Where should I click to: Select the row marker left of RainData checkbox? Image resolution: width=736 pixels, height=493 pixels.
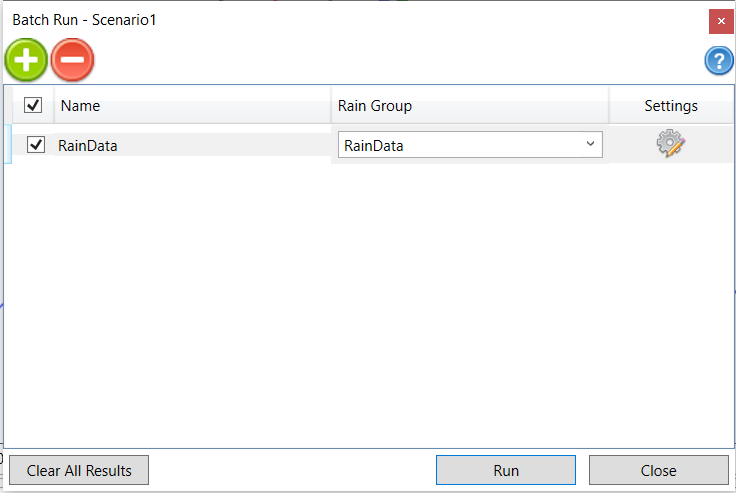point(10,145)
